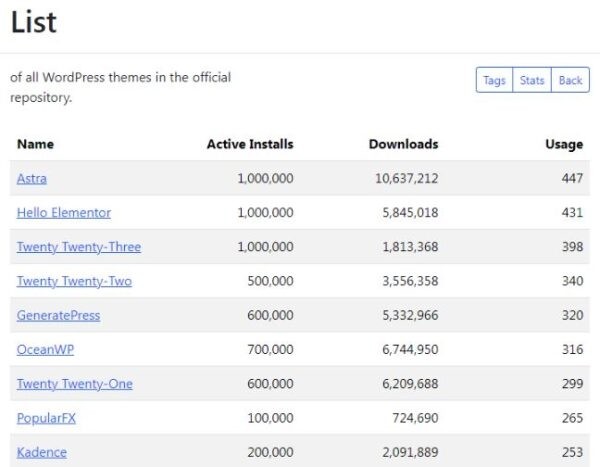Click the Downloads column header
This screenshot has height=467, width=600.
pyautogui.click(x=403, y=144)
